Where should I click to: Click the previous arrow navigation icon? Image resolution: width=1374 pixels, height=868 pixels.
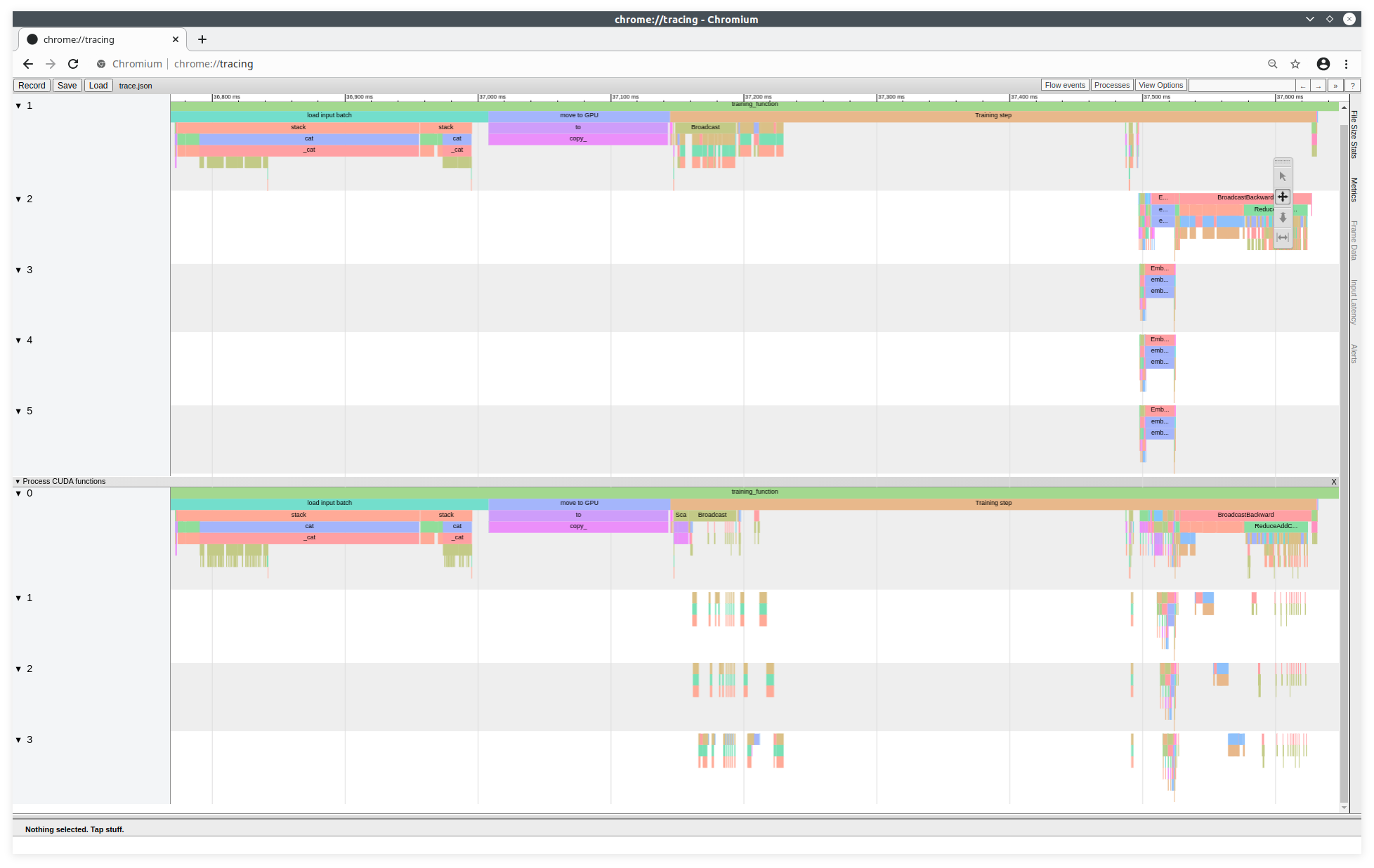tap(1304, 85)
